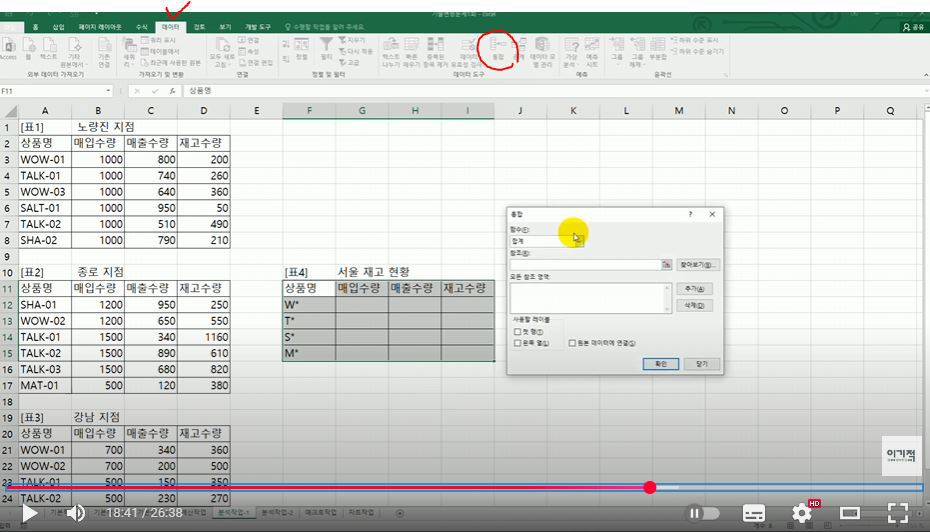Click the select-all corner of the sheet
This screenshot has height=532, width=930.
[x=9, y=111]
